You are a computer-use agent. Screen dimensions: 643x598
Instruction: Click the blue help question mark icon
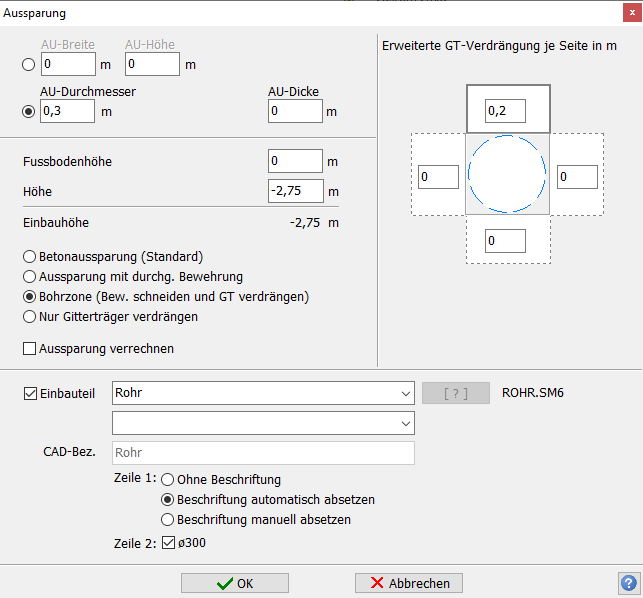click(x=628, y=583)
